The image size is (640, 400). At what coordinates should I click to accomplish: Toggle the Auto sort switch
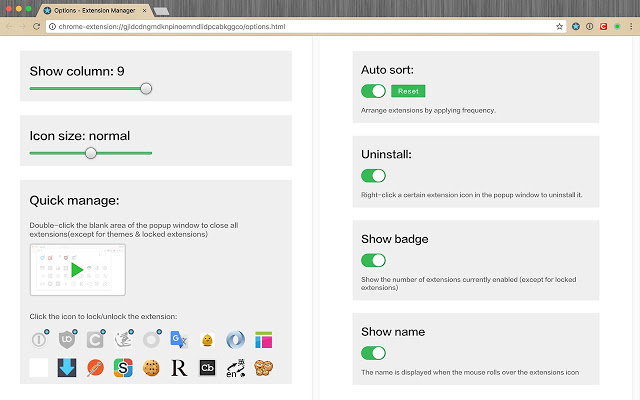coord(373,91)
